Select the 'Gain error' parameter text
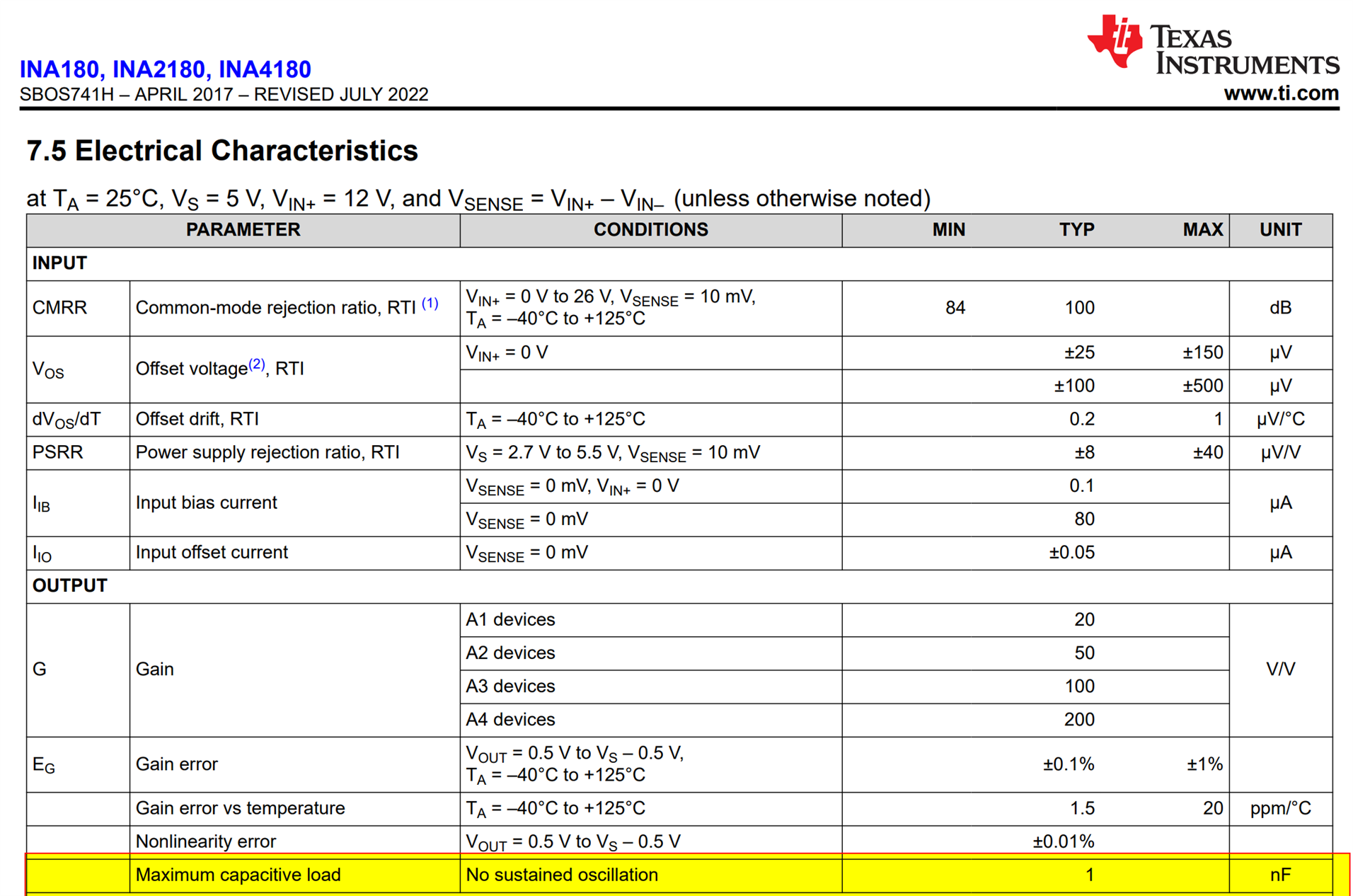 (x=176, y=764)
